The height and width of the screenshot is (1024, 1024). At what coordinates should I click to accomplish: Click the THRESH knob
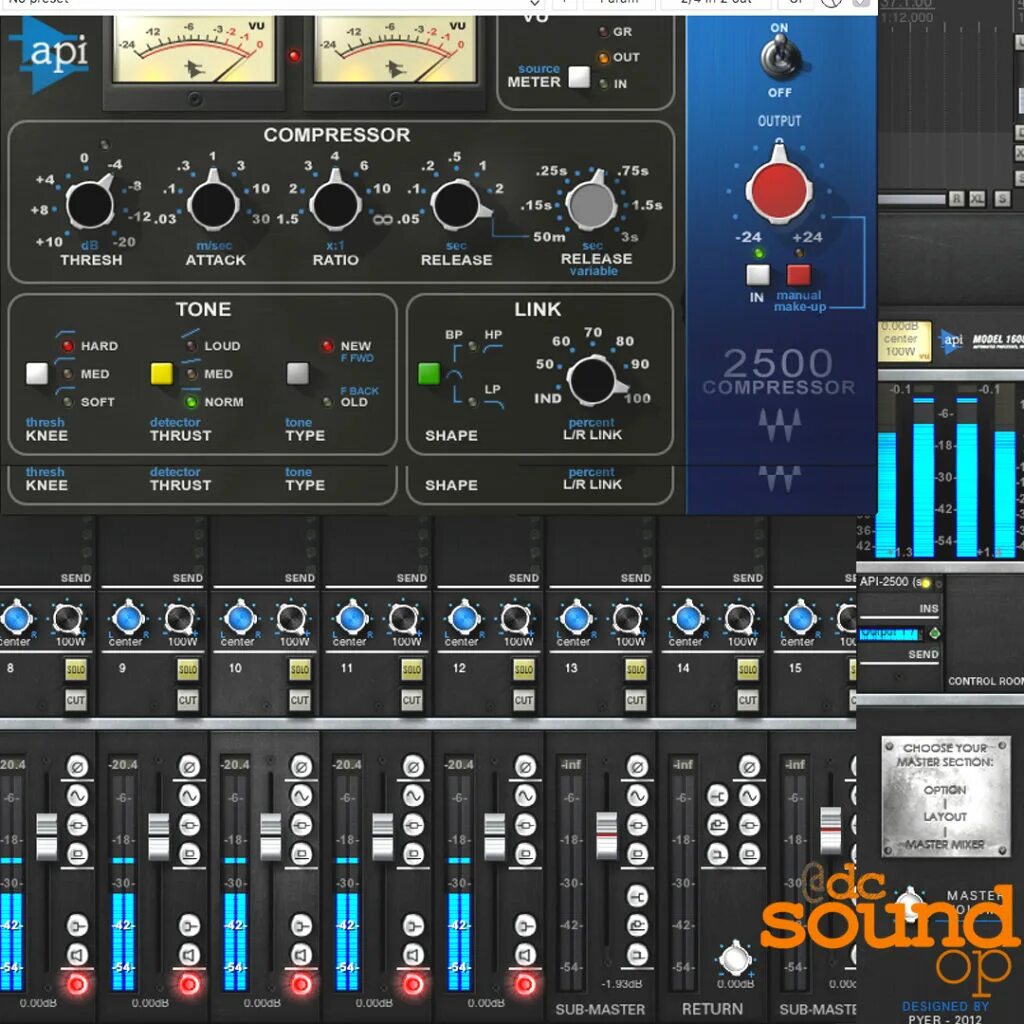tap(90, 204)
